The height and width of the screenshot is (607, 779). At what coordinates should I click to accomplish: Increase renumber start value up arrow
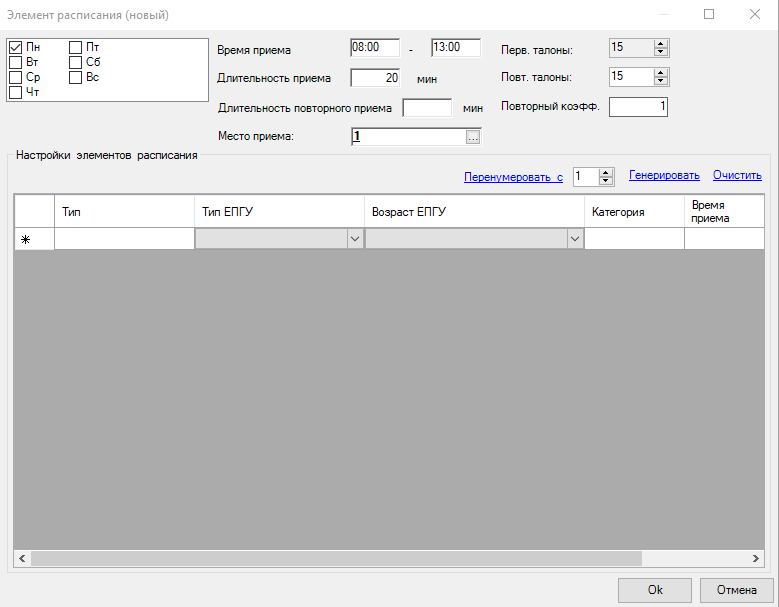pyautogui.click(x=606, y=173)
